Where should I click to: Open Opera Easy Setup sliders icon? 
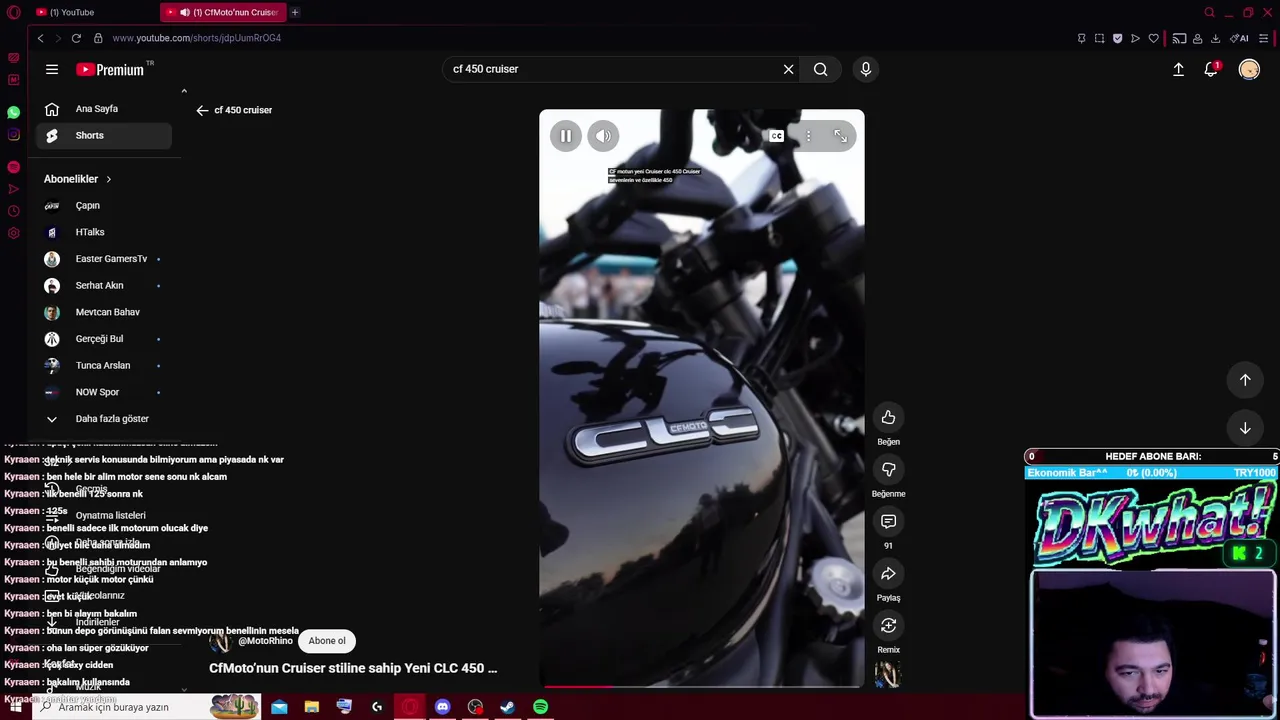tap(1264, 38)
